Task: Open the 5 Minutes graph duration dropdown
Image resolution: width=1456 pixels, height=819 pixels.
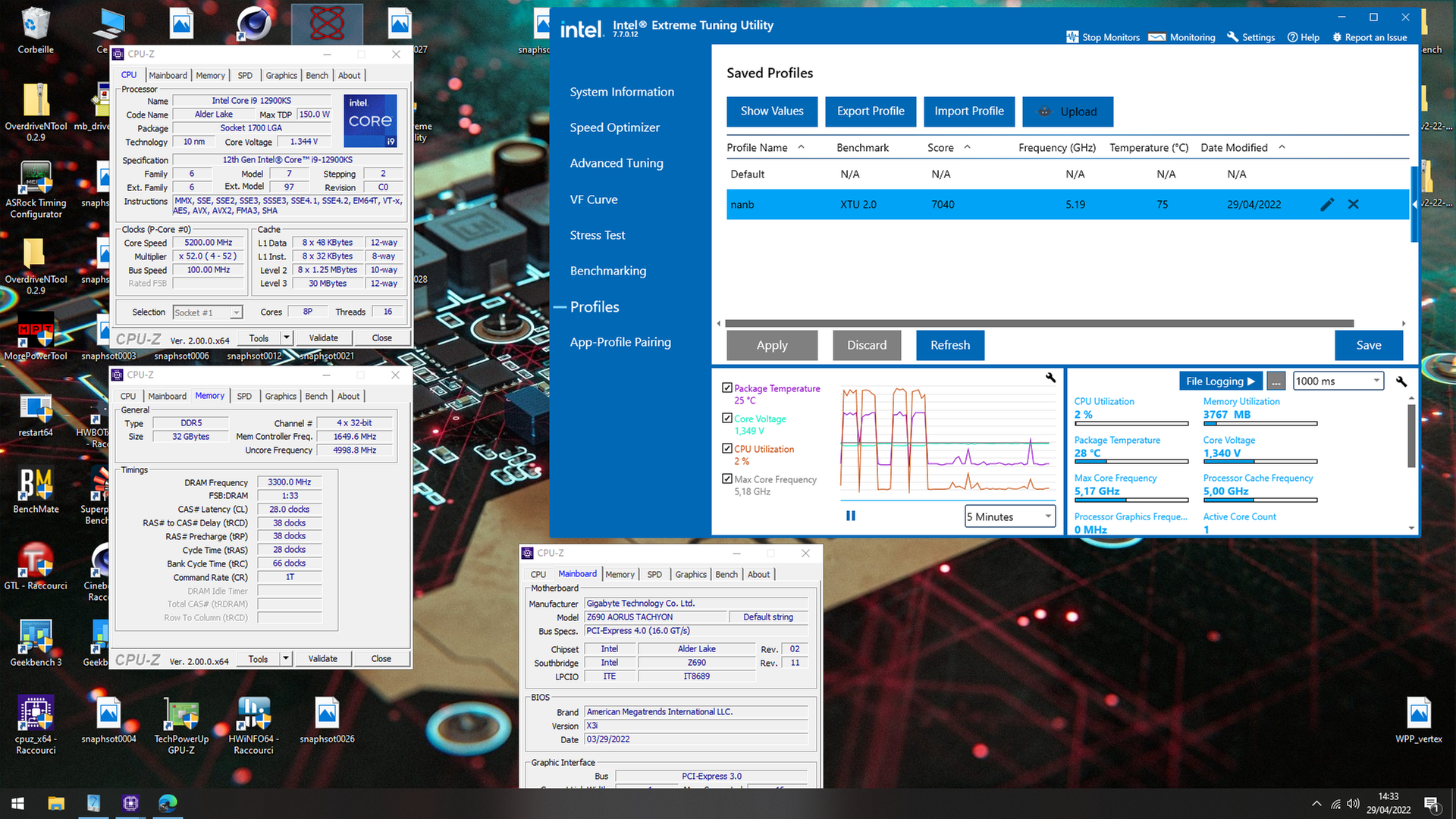Action: (x=1010, y=516)
